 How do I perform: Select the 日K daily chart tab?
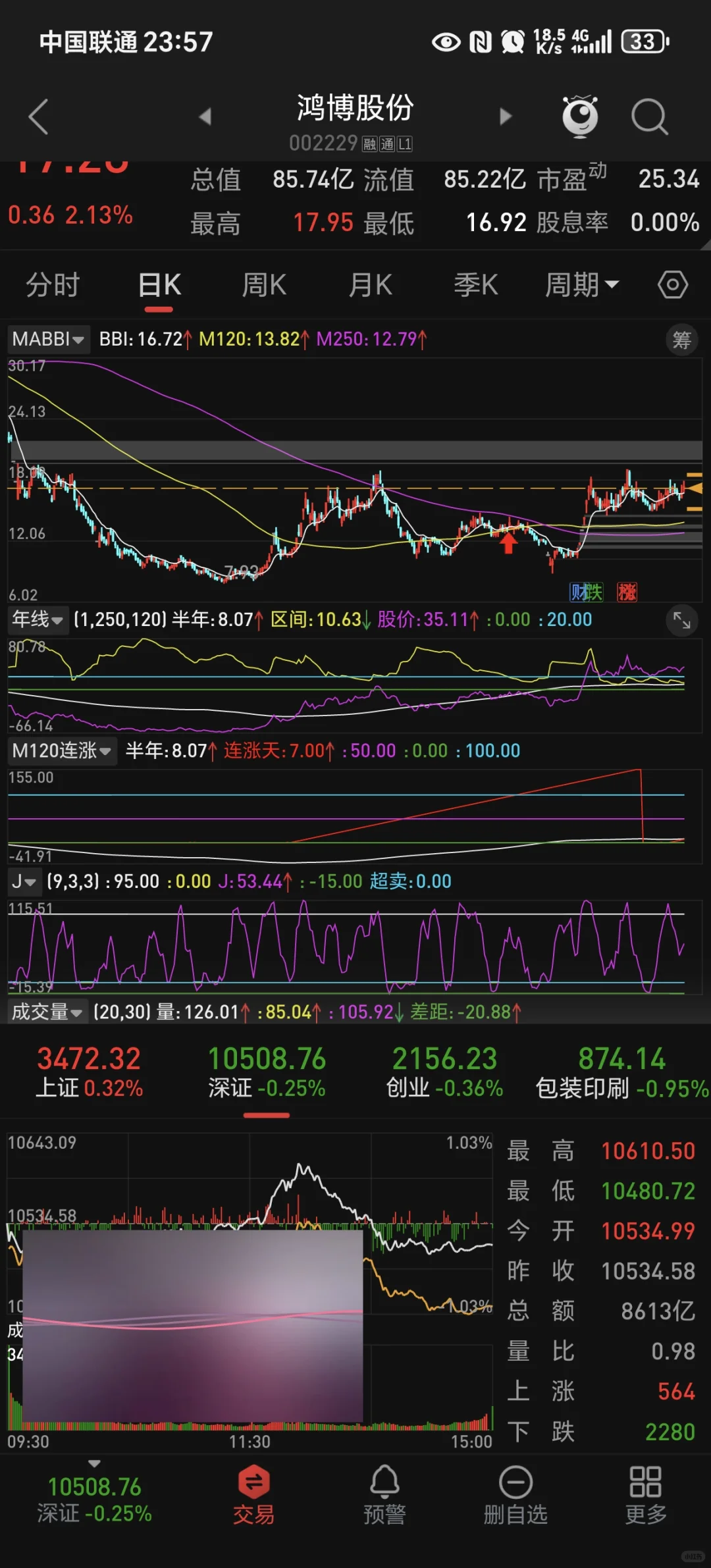pyautogui.click(x=159, y=286)
